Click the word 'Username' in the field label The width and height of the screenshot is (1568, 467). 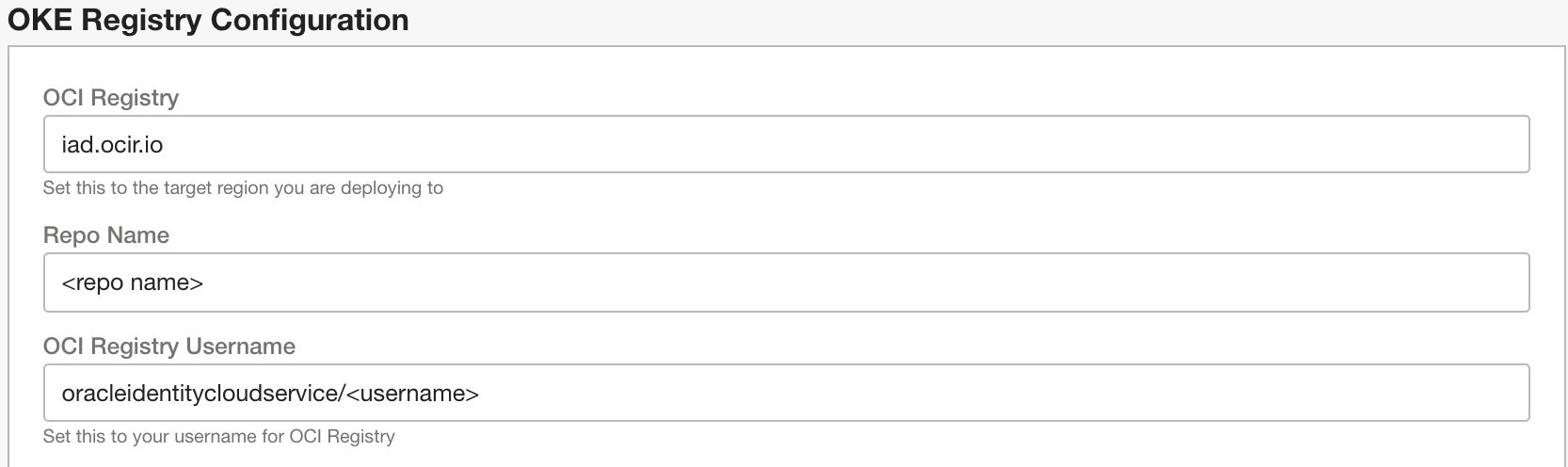point(241,346)
